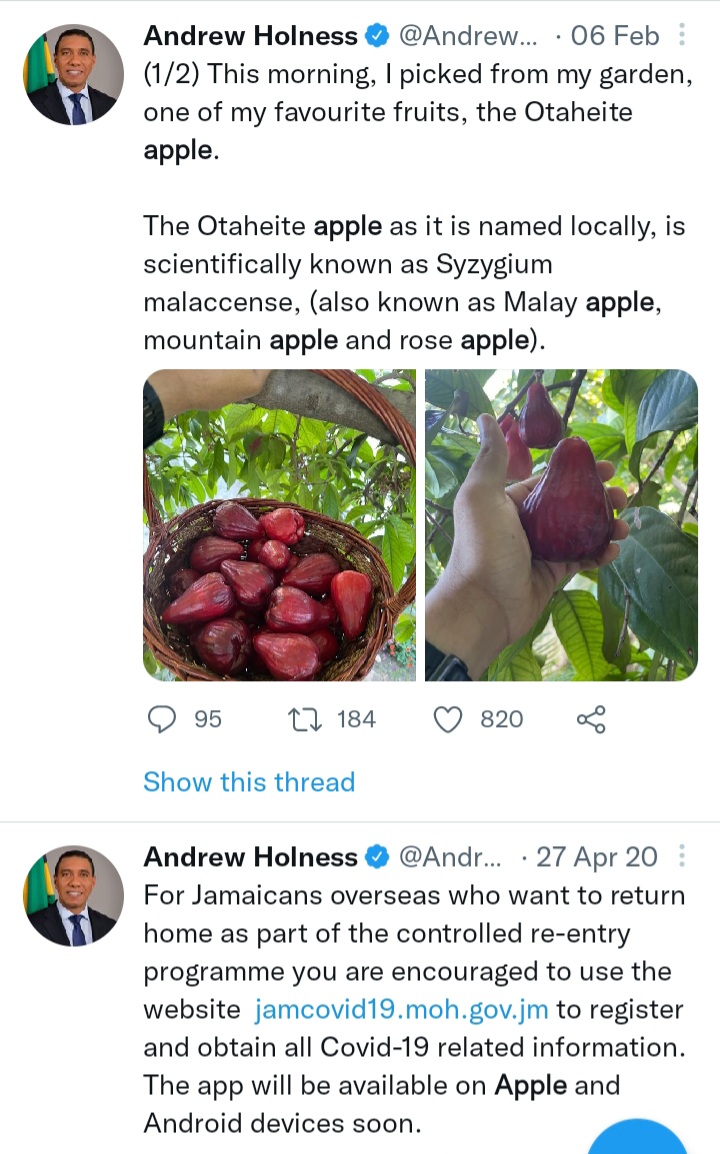Like the Otaheite apple tweet

click(x=451, y=719)
